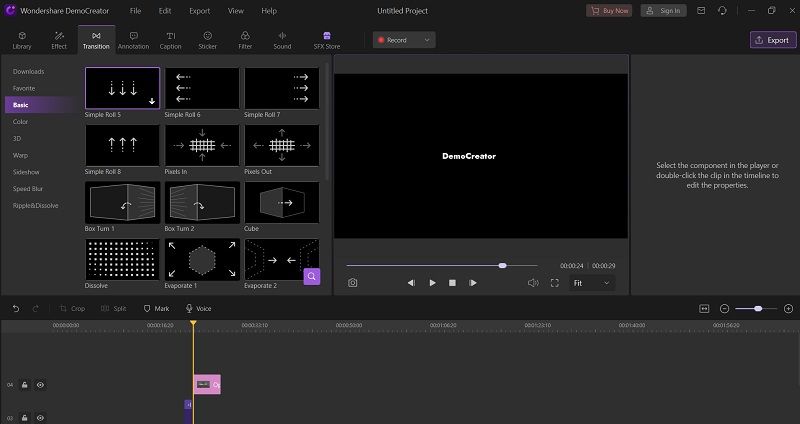Toggle visibility of track 04

tap(40, 385)
